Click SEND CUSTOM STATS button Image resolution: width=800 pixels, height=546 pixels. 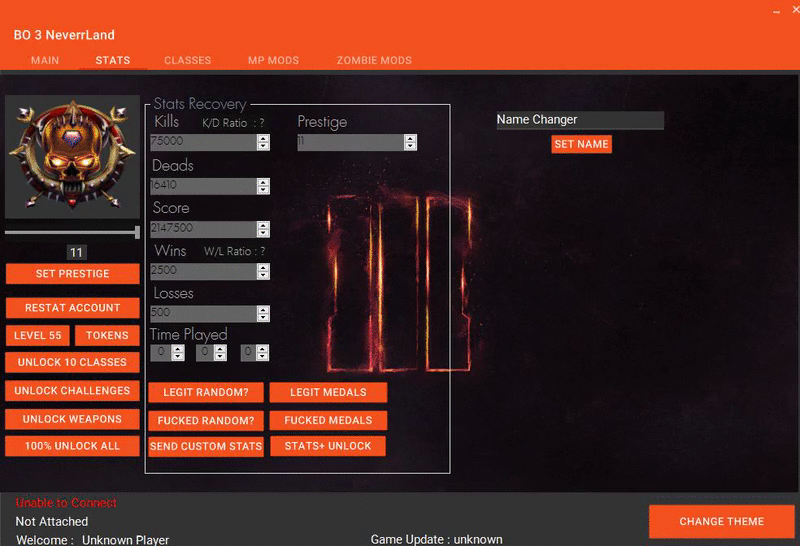tap(206, 446)
